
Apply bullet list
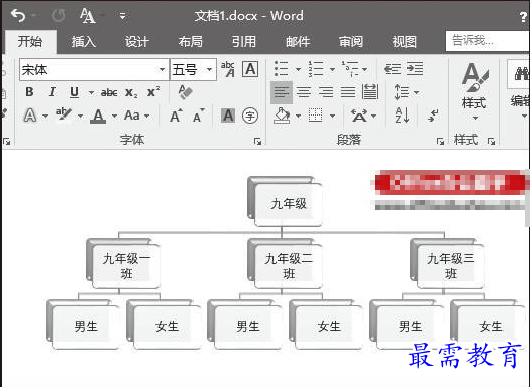[282, 69]
